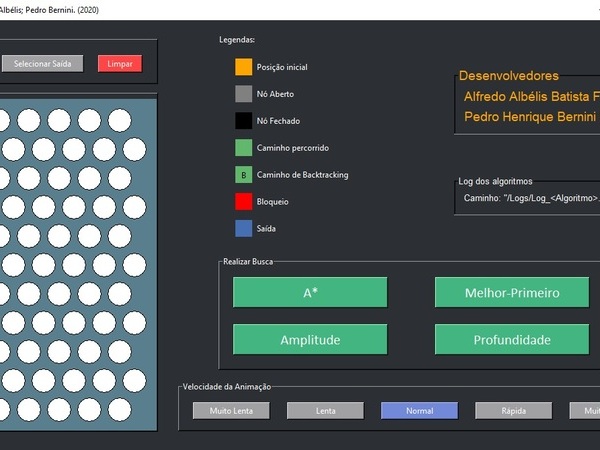
Task: Click the Caminho de Backtracking B icon
Action: point(243,175)
